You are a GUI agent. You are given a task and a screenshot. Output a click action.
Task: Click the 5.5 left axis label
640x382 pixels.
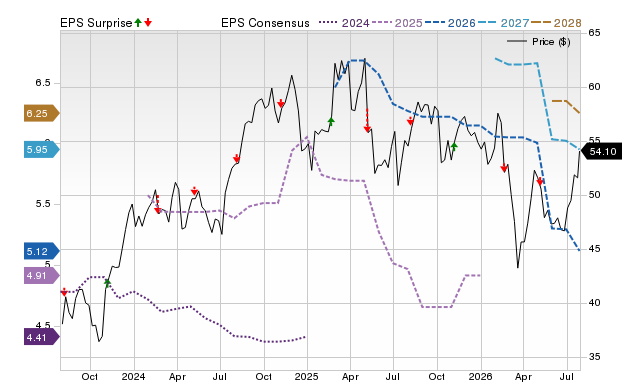[x=43, y=204]
